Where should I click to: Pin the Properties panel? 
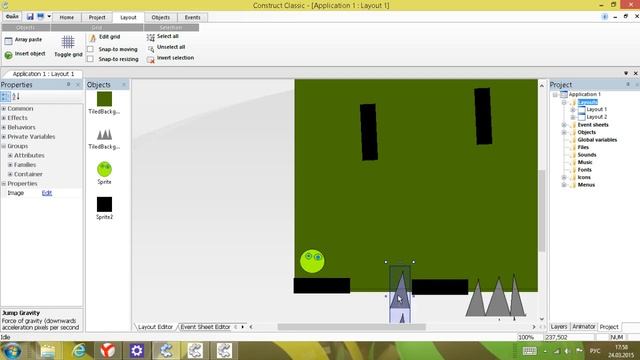click(69, 84)
